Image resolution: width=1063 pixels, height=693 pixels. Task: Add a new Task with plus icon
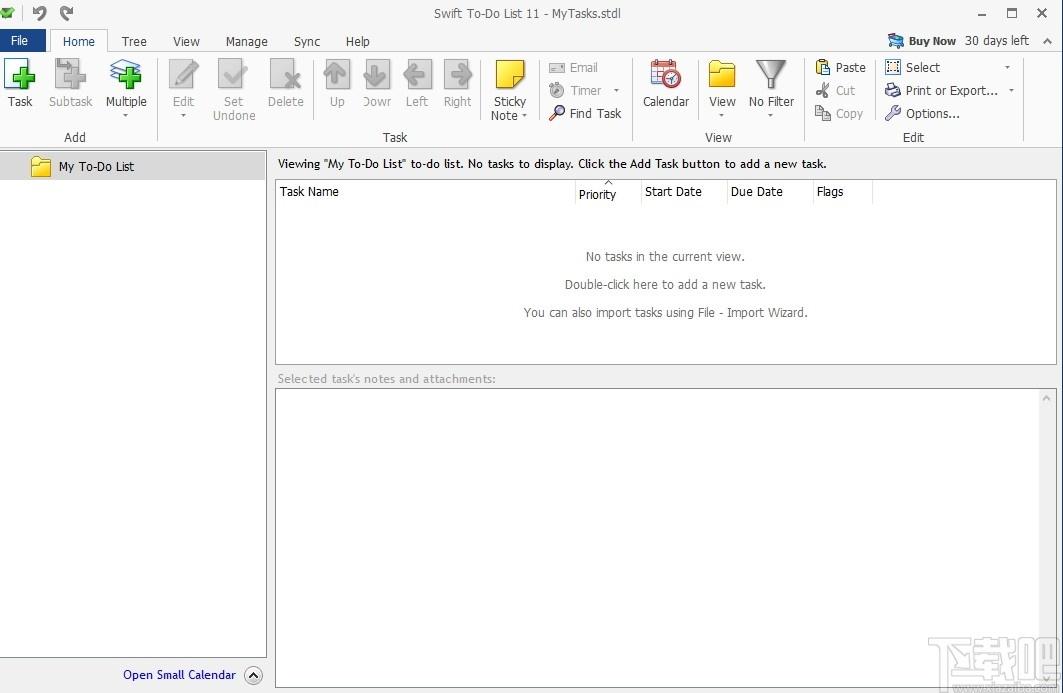click(20, 74)
